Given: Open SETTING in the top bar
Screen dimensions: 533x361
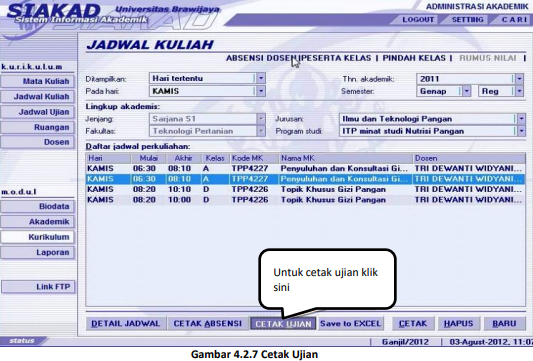Looking at the screenshot, I should pyautogui.click(x=467, y=20).
